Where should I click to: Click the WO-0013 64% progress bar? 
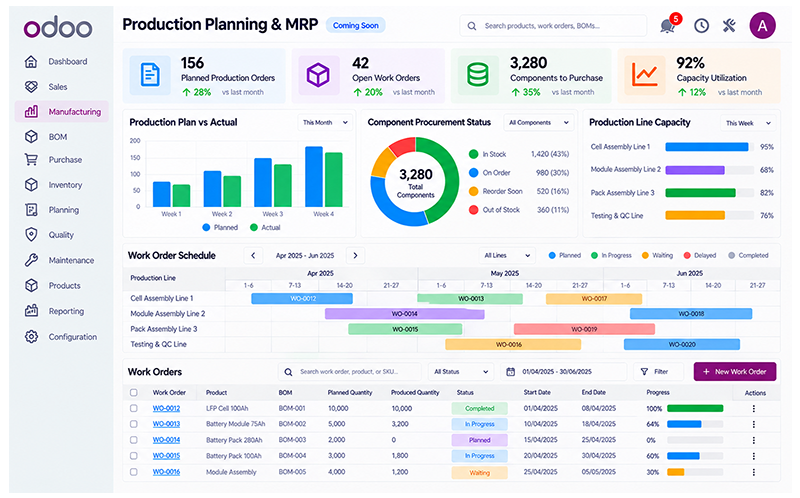coord(695,424)
